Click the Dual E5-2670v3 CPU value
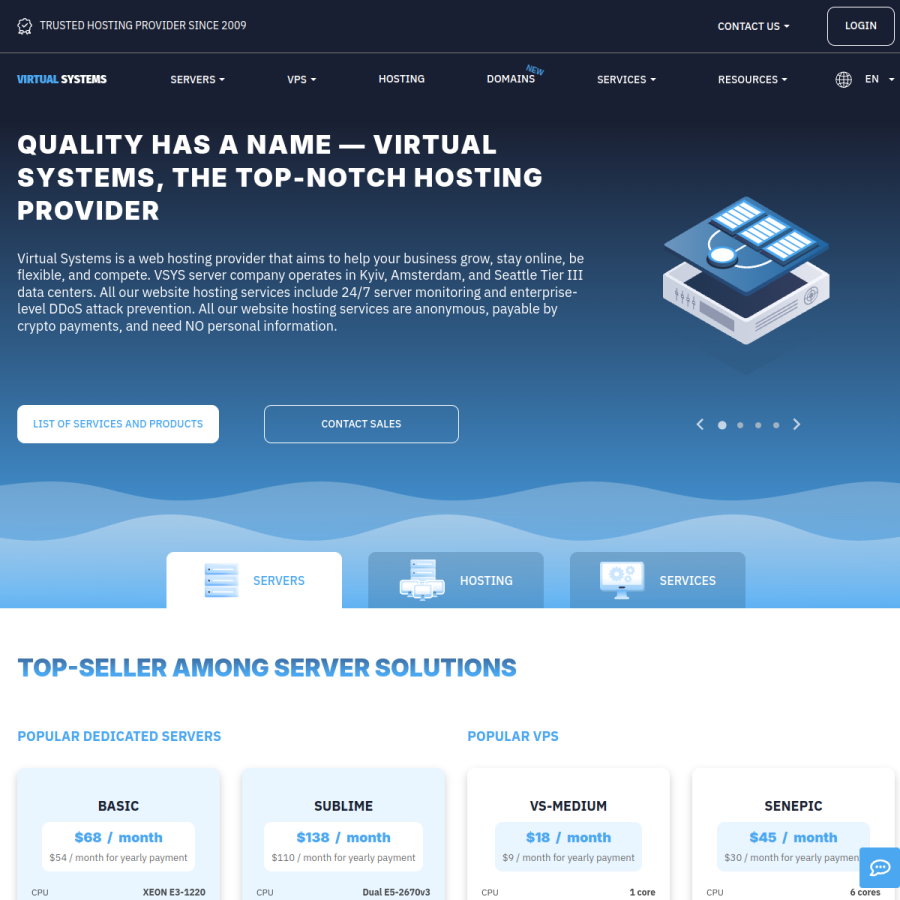The image size is (900, 900). pyautogui.click(x=396, y=892)
